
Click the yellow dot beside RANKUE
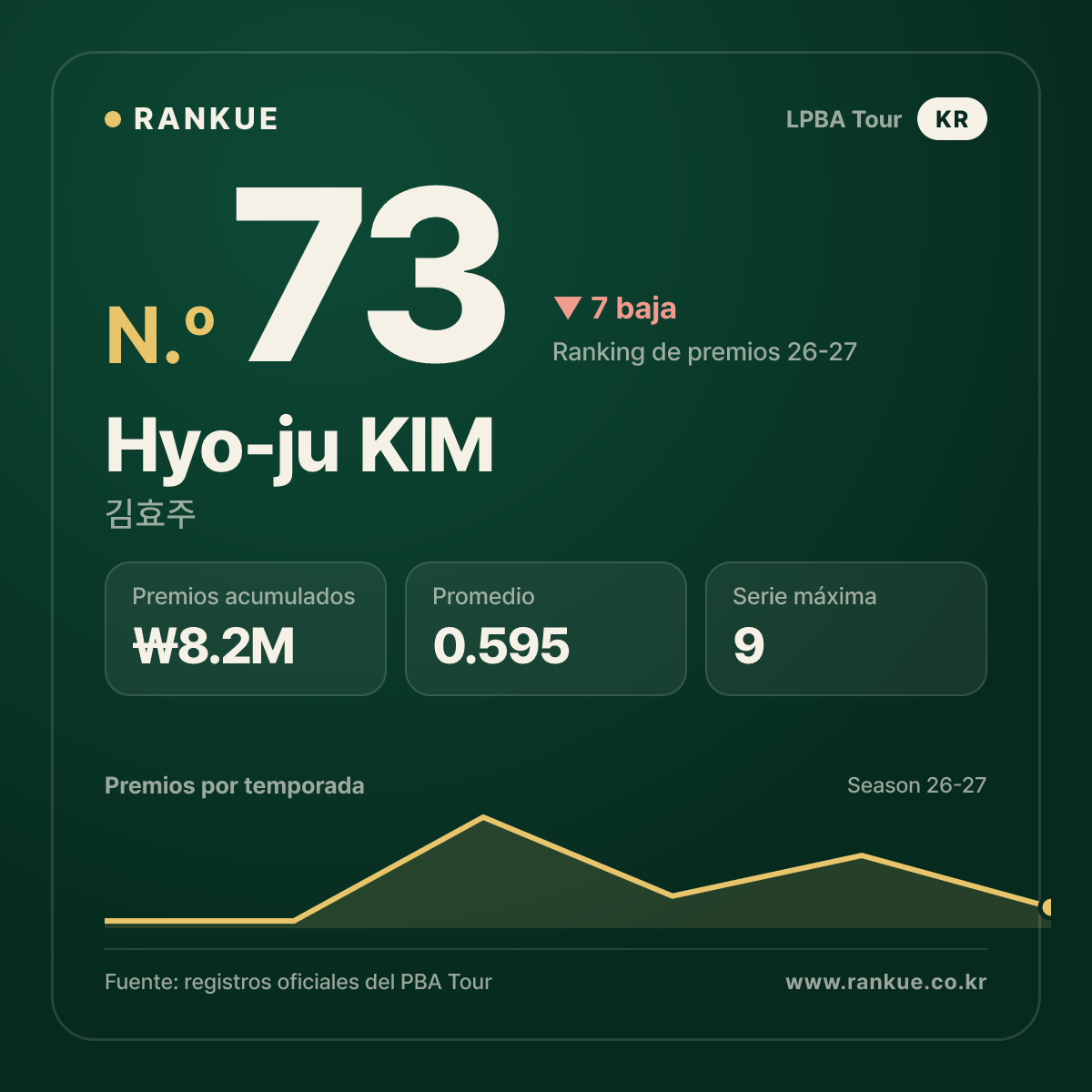click(x=113, y=119)
